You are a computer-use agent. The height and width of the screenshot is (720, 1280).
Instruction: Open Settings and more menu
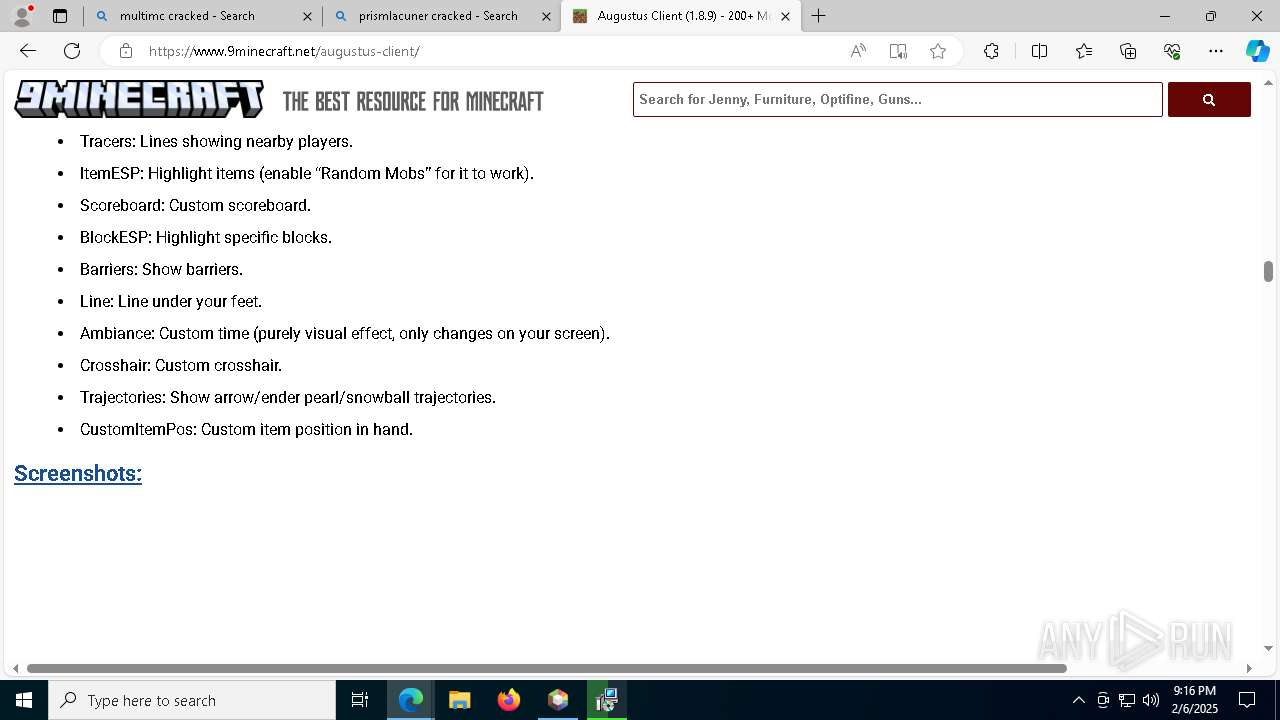(x=1216, y=51)
